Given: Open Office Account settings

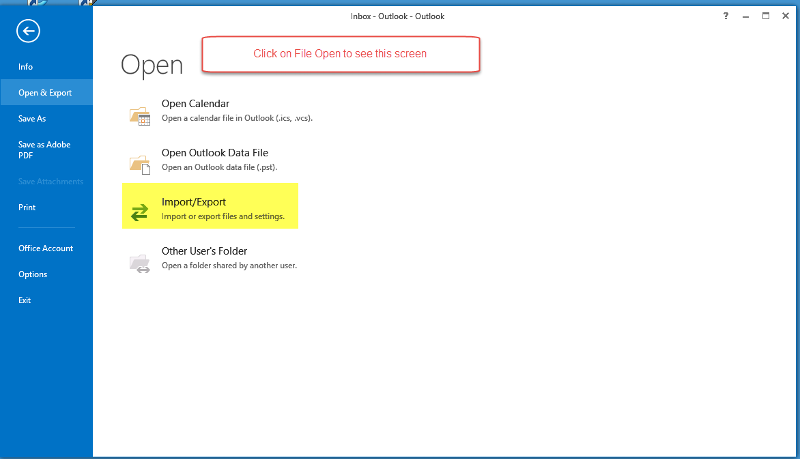Looking at the screenshot, I should click(46, 248).
